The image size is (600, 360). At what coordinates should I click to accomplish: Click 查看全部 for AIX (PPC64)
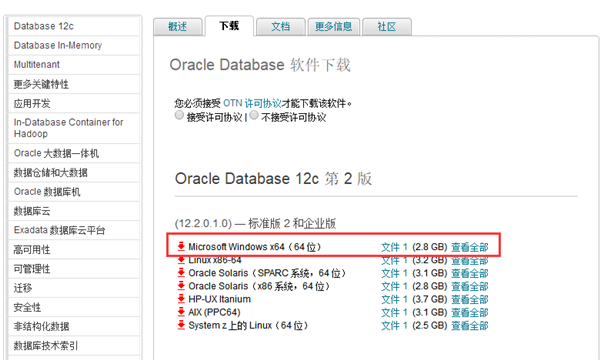tap(470, 312)
